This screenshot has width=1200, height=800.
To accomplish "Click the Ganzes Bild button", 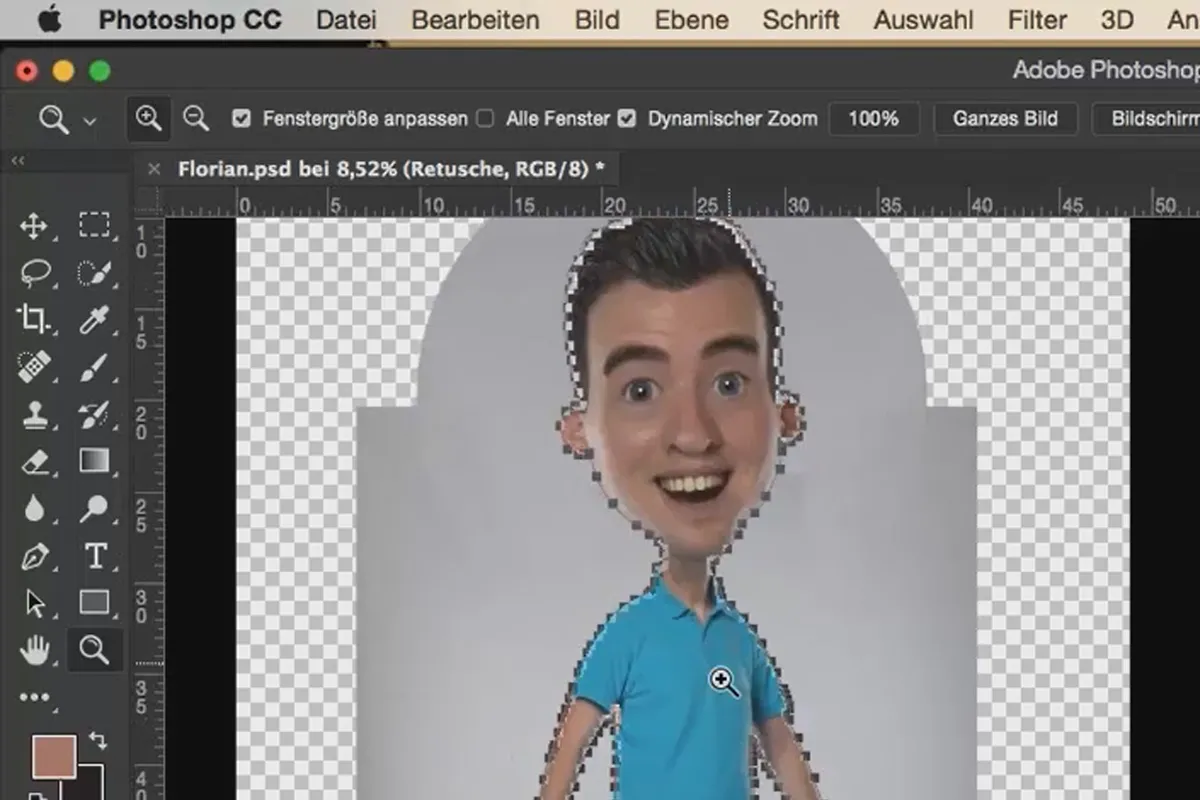I will pyautogui.click(x=1005, y=118).
